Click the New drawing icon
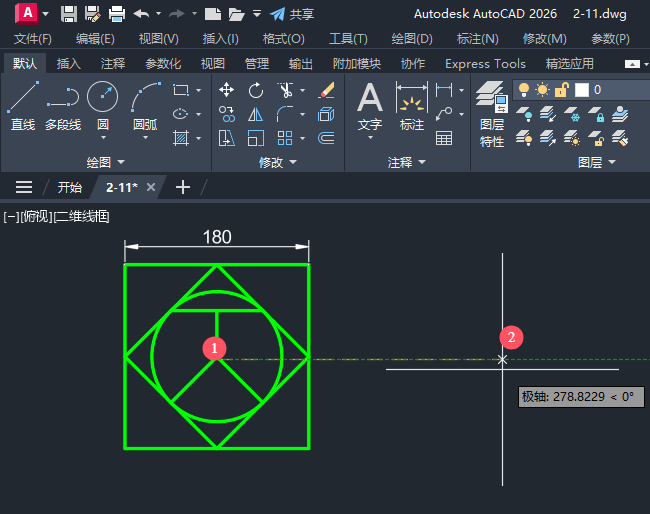 (213, 14)
